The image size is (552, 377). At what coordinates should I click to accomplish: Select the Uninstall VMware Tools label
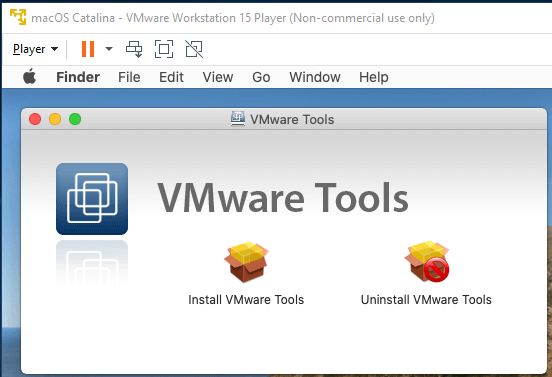pyautogui.click(x=426, y=300)
